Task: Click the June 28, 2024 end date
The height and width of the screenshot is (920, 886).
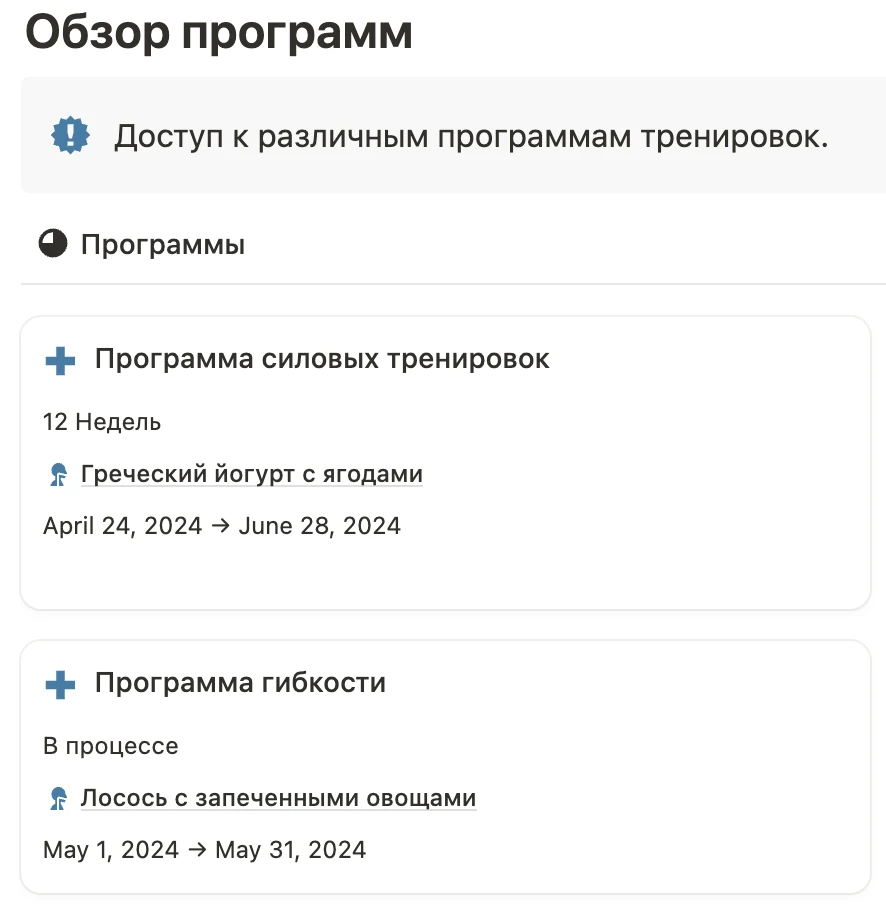Action: pos(319,526)
